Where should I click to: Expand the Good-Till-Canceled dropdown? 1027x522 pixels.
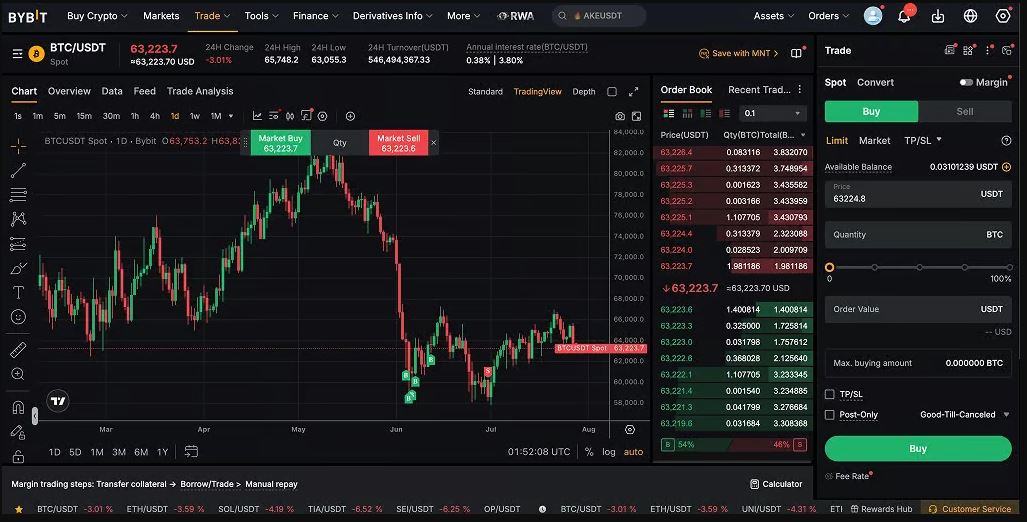(965, 415)
